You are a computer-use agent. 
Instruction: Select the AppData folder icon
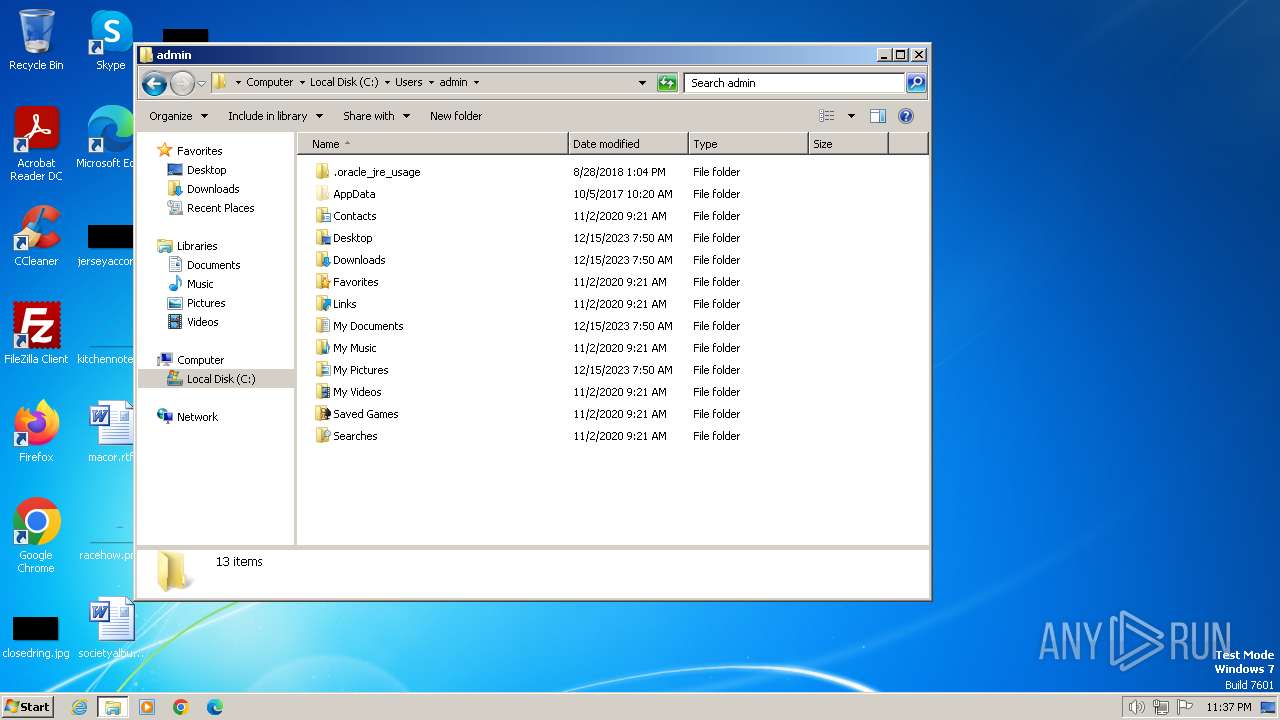(322, 194)
